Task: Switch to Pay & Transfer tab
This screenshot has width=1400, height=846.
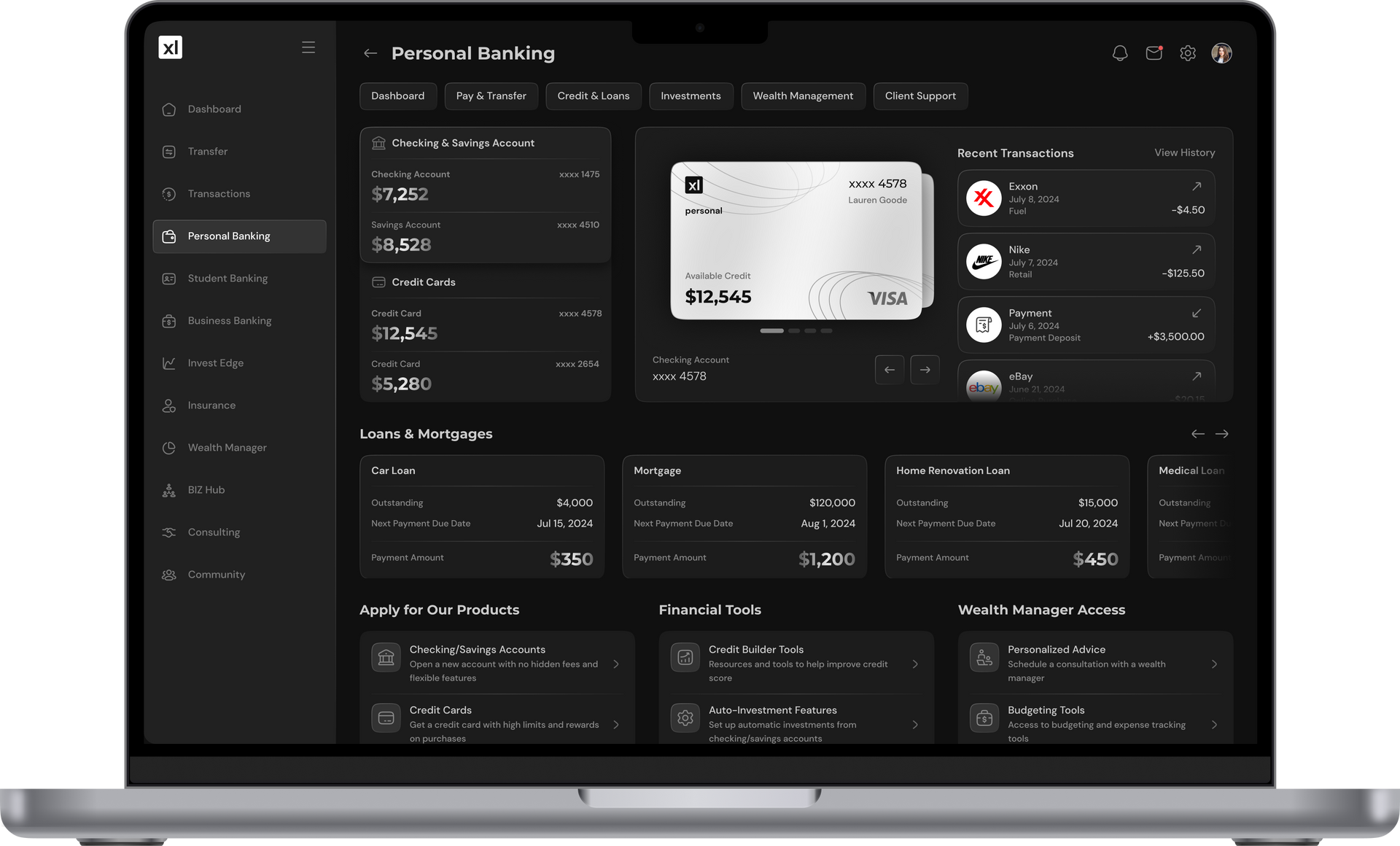Action: tap(491, 96)
